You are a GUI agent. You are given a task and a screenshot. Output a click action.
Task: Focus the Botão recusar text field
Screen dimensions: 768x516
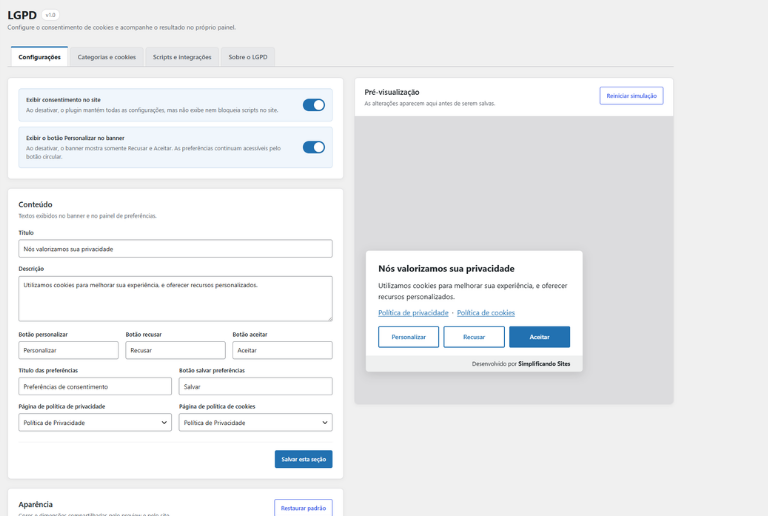(x=175, y=350)
